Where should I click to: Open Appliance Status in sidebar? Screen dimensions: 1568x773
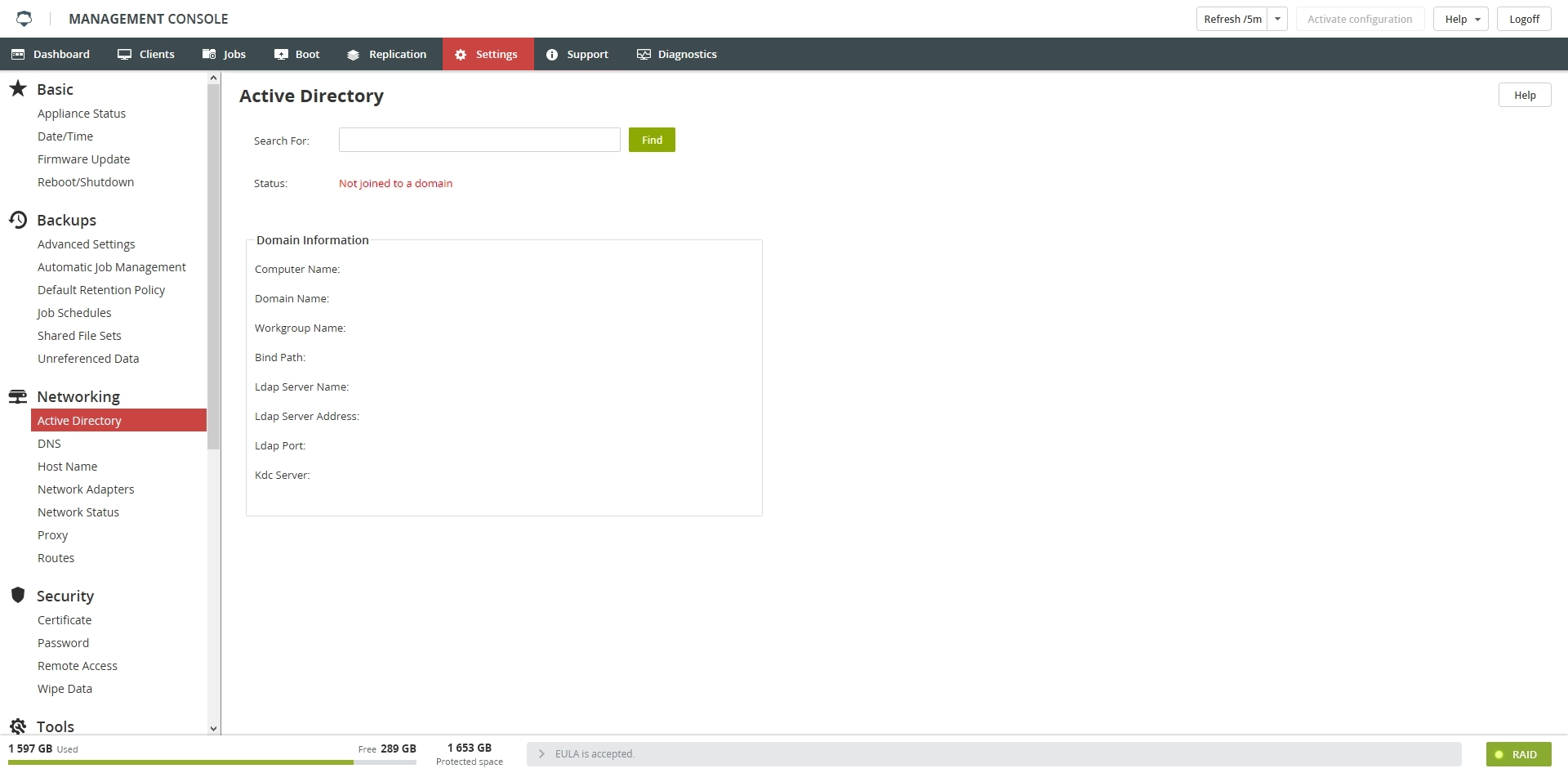click(82, 114)
